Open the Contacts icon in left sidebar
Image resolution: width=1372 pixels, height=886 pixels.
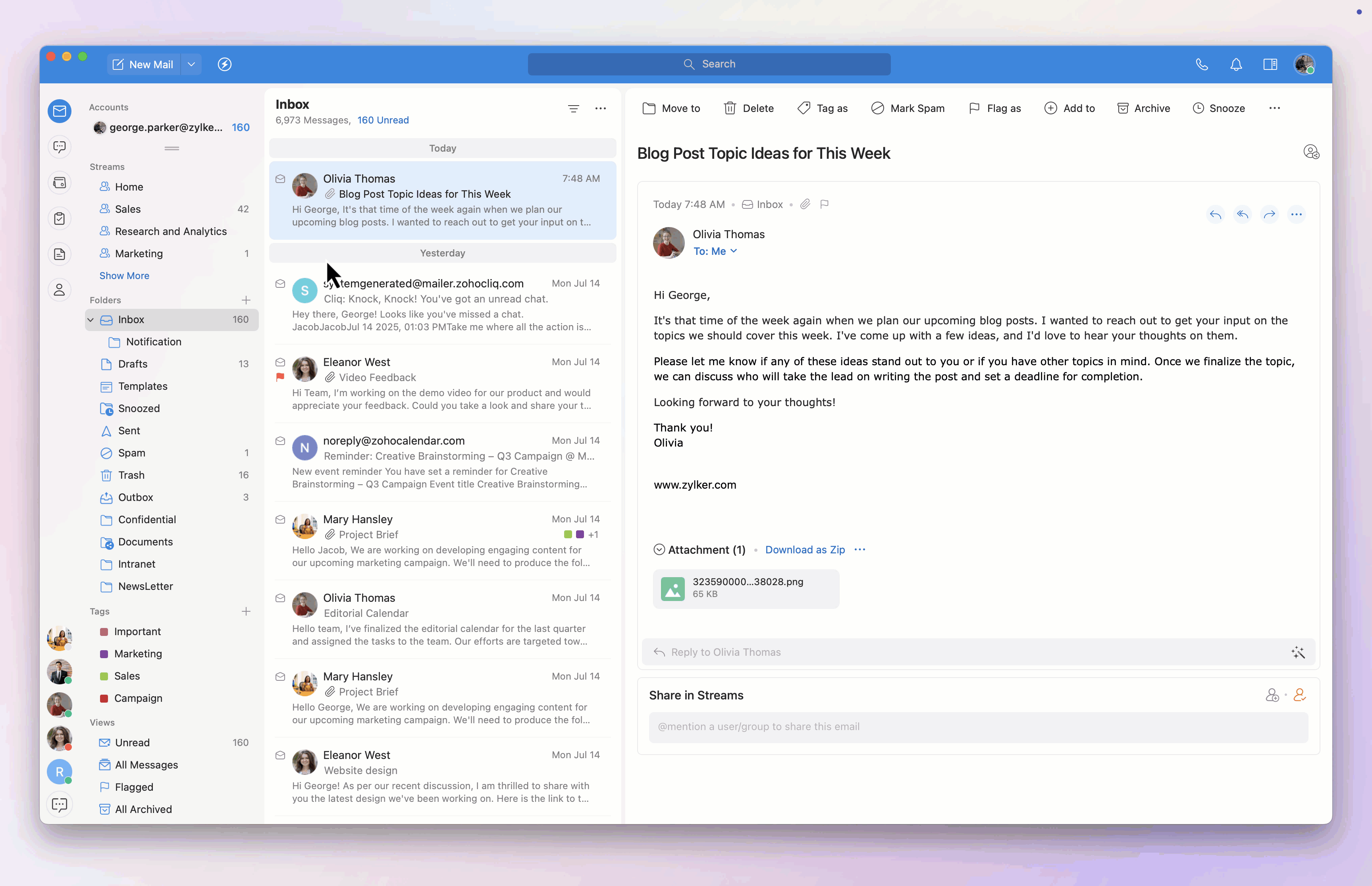(59, 290)
